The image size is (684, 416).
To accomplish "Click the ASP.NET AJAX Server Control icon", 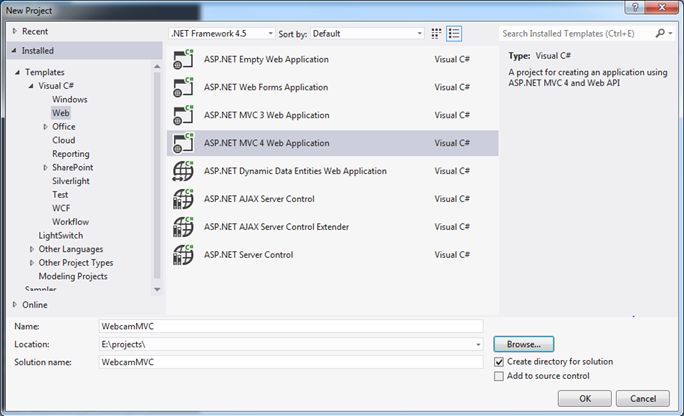I will [183, 199].
